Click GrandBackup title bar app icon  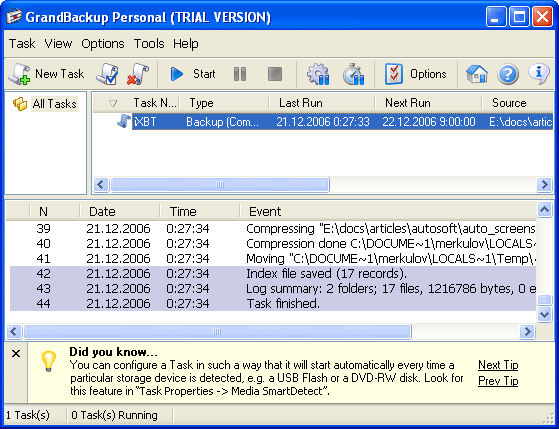pos(14,16)
